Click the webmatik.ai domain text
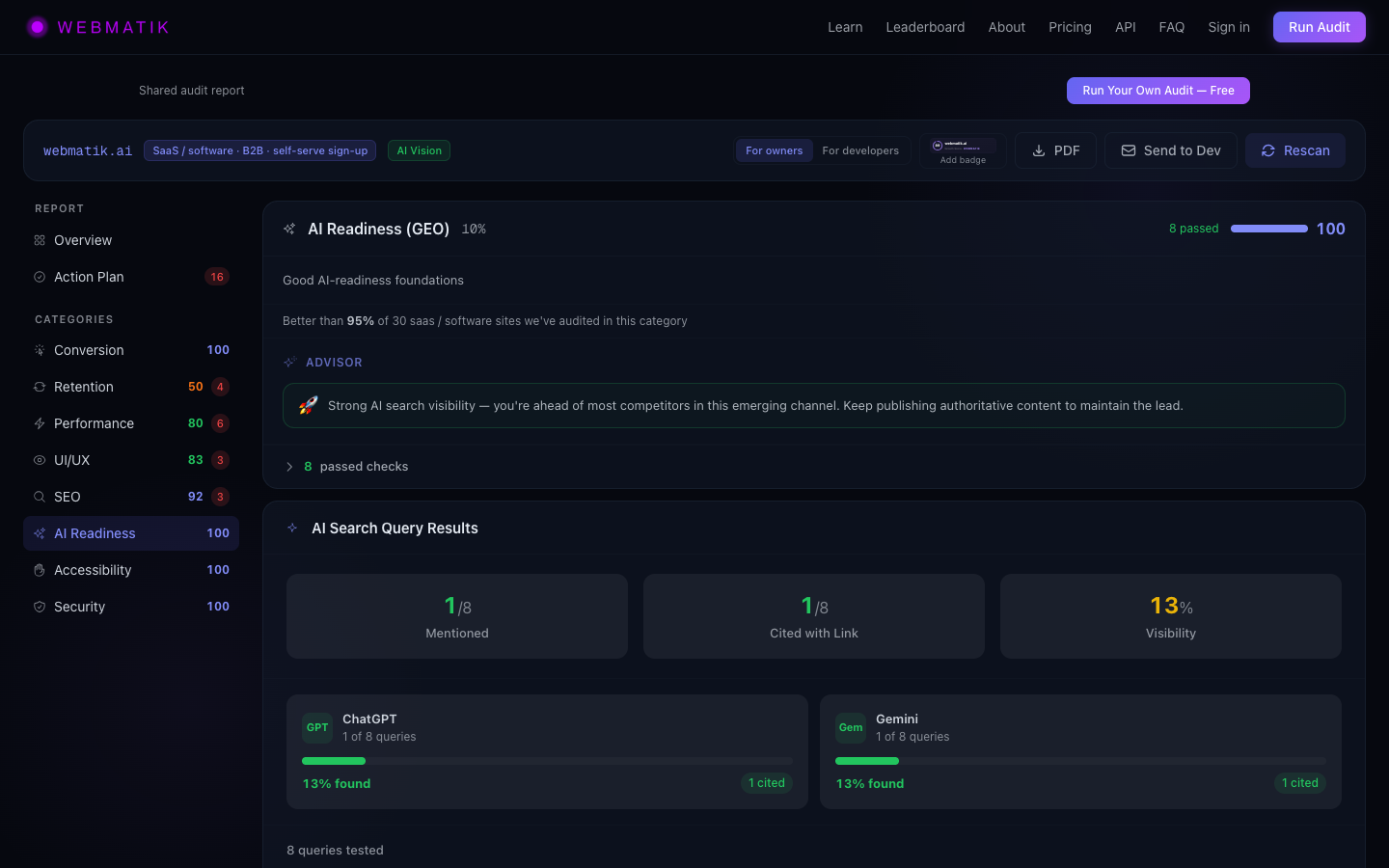 pyautogui.click(x=88, y=150)
